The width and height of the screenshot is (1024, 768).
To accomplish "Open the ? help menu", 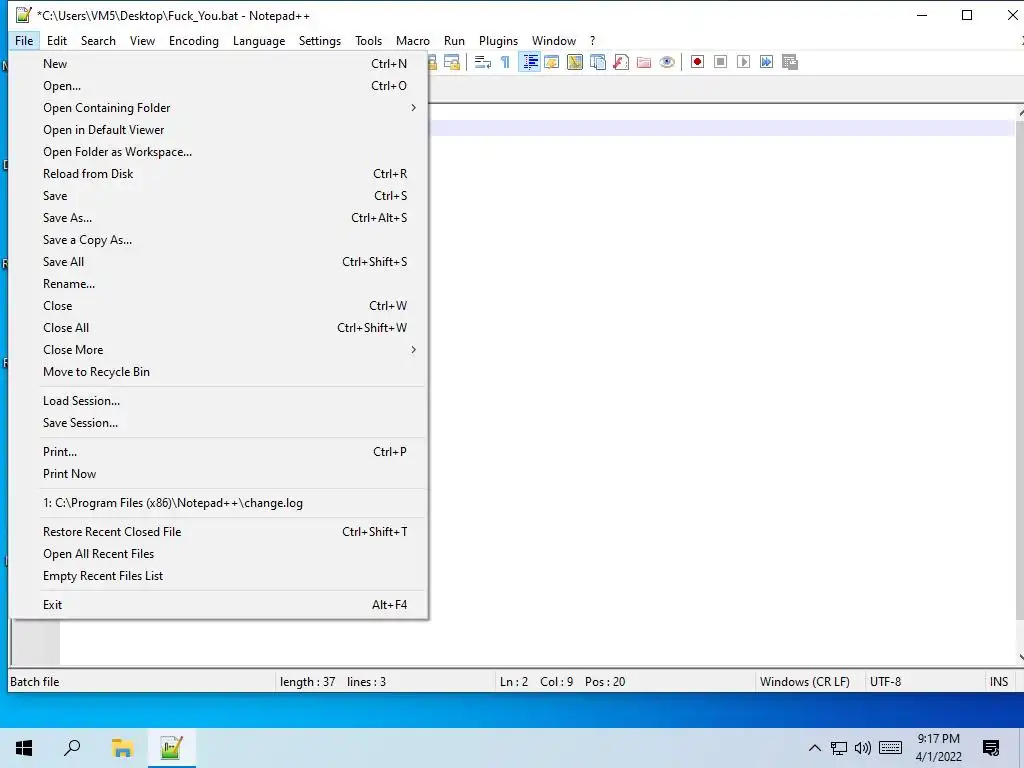I will (x=592, y=40).
